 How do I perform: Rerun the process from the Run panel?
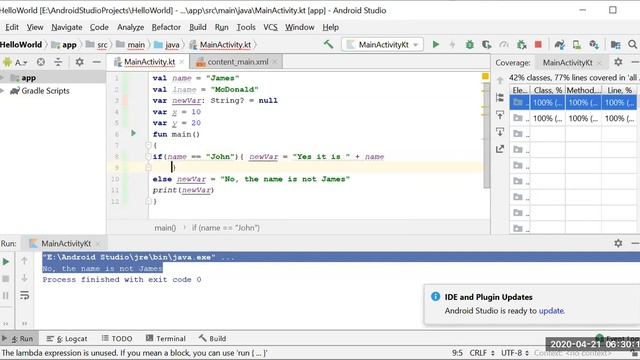(6, 261)
